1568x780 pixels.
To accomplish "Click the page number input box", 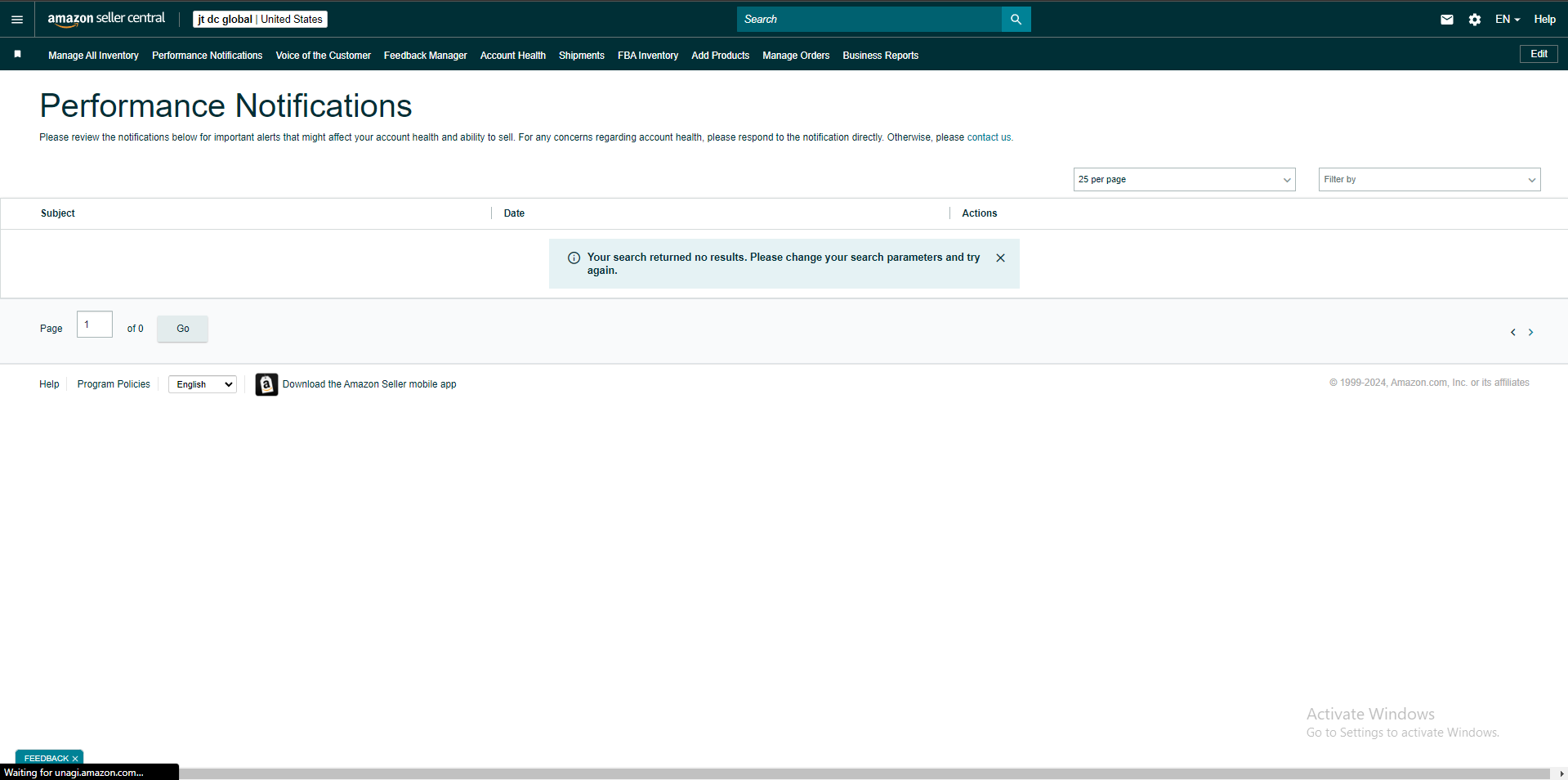I will [95, 325].
